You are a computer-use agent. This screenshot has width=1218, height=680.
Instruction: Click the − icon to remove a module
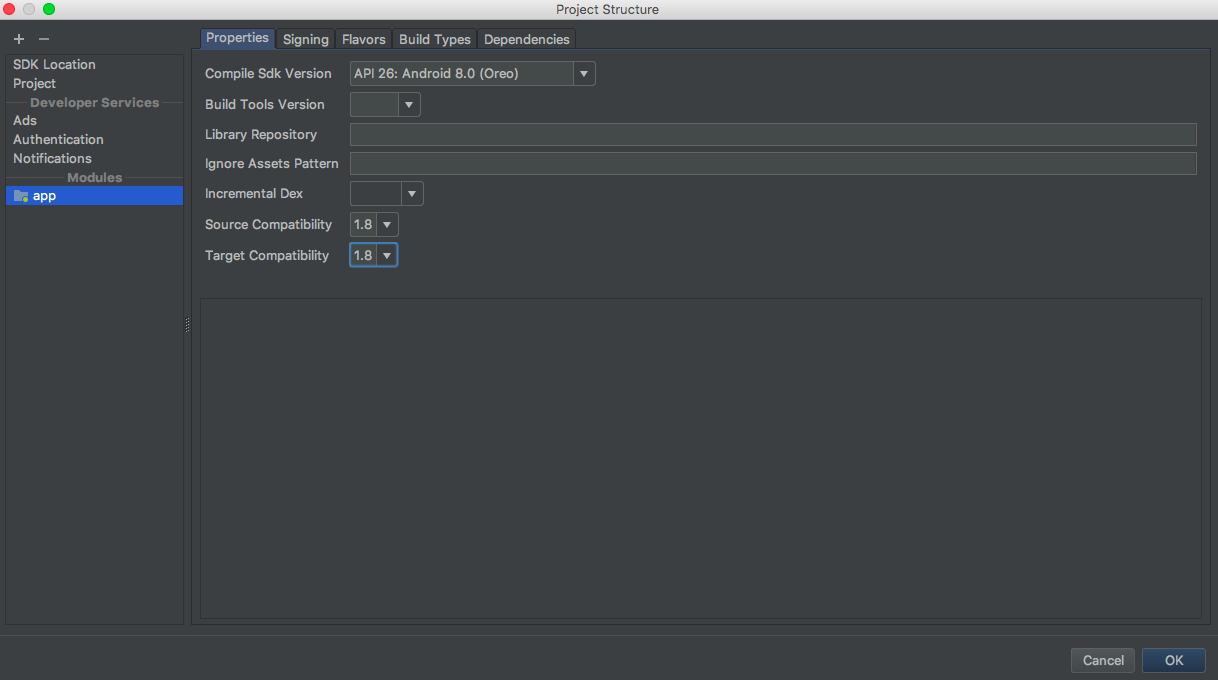42,39
